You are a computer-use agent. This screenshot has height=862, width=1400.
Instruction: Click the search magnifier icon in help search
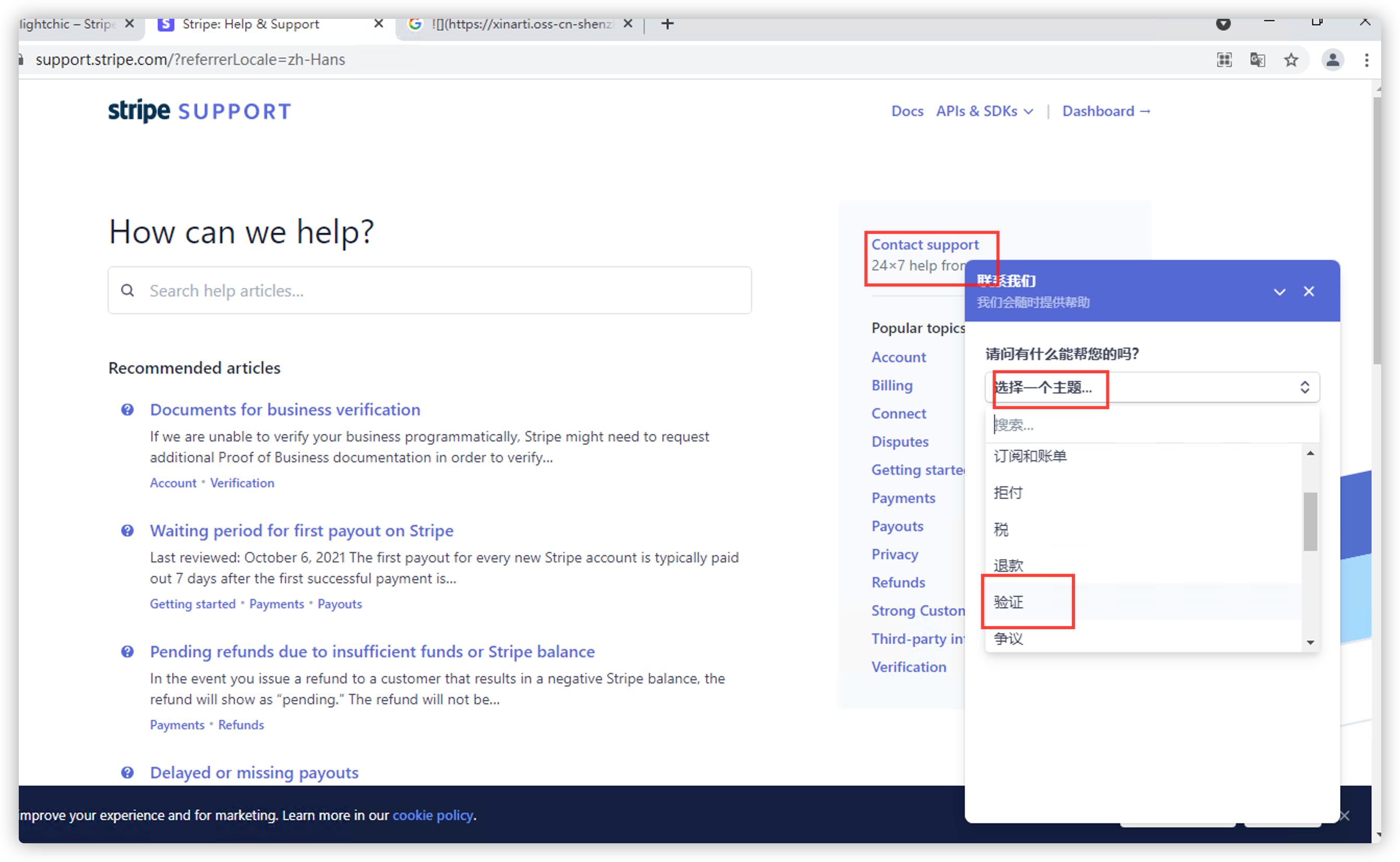pos(128,291)
